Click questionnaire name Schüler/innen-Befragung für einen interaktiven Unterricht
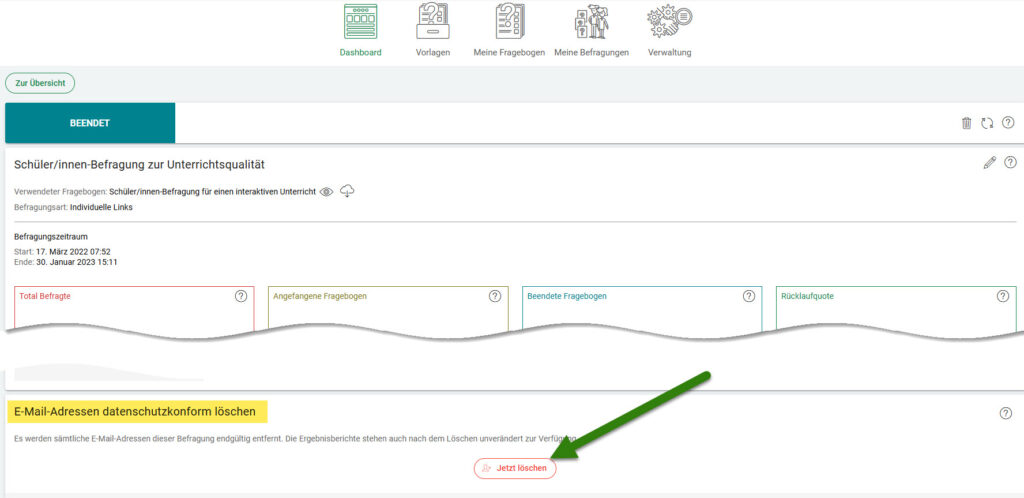 (x=212, y=192)
